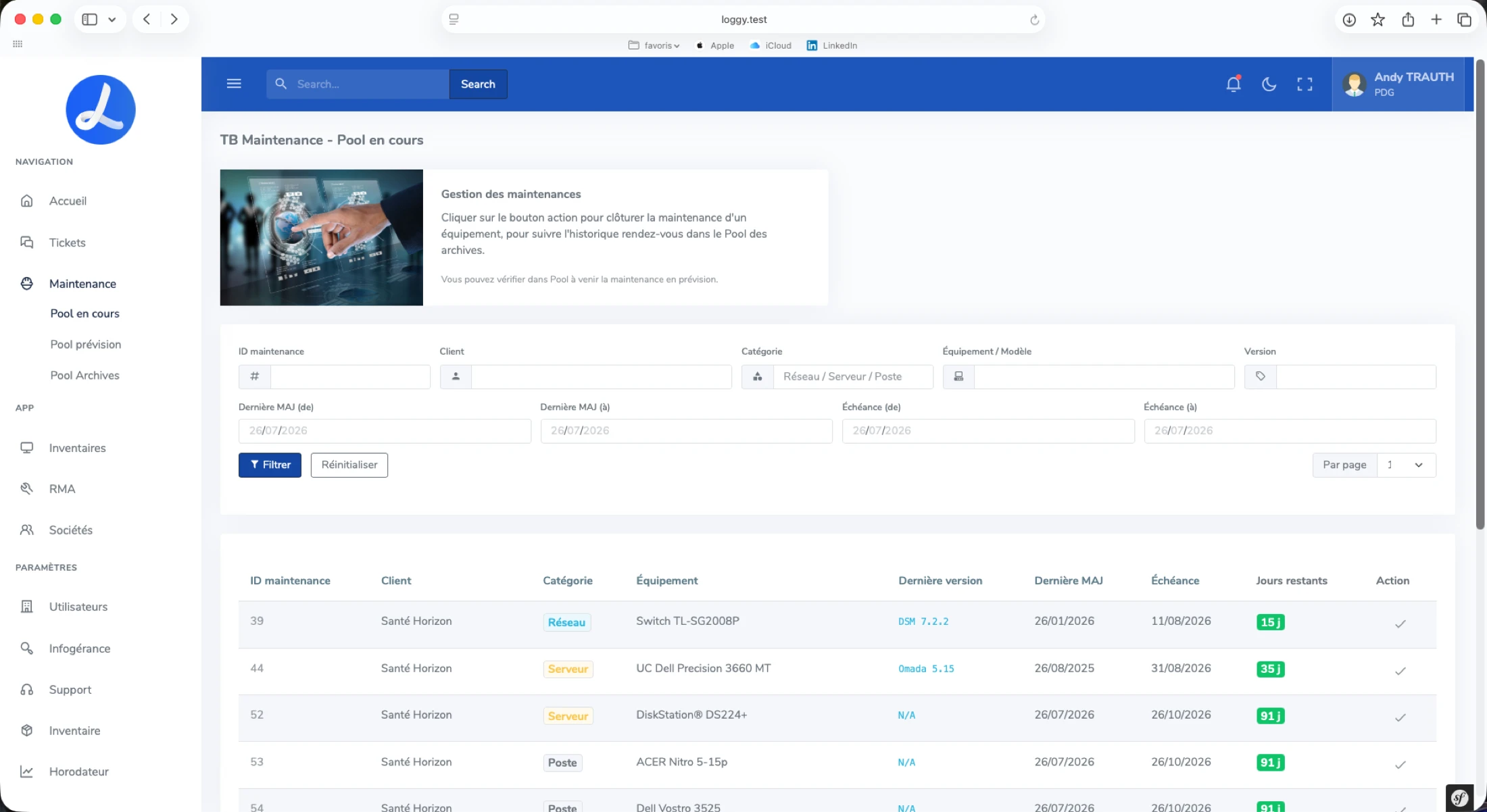The height and width of the screenshot is (812, 1487).
Task: Toggle dark mode with the moon icon
Action: coord(1269,84)
